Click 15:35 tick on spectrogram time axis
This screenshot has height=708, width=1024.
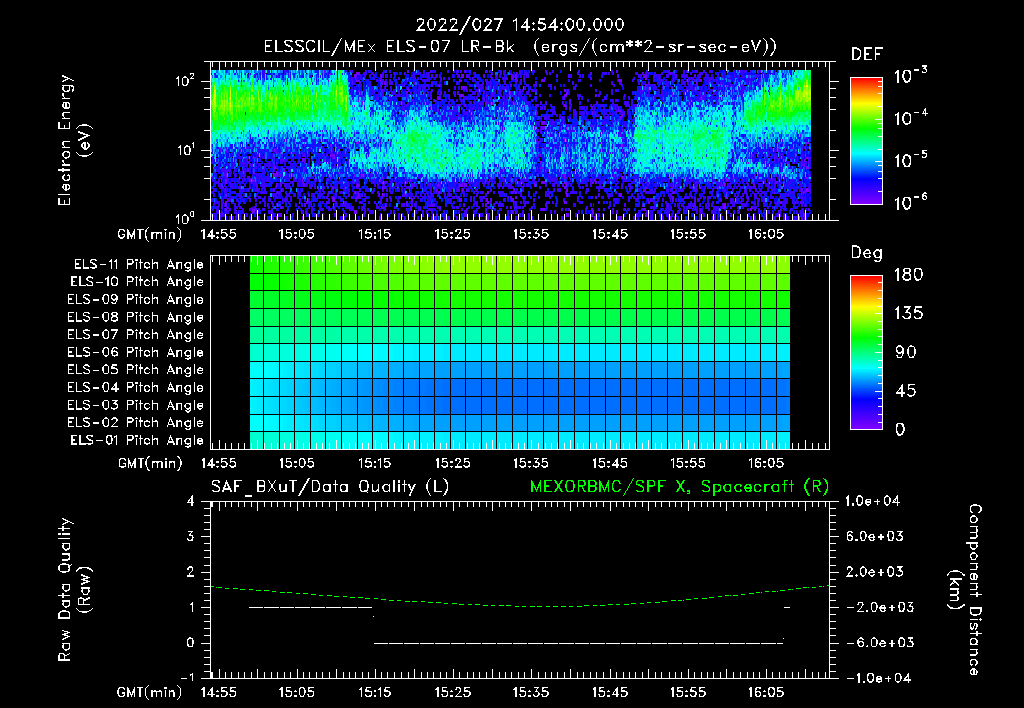coord(530,234)
